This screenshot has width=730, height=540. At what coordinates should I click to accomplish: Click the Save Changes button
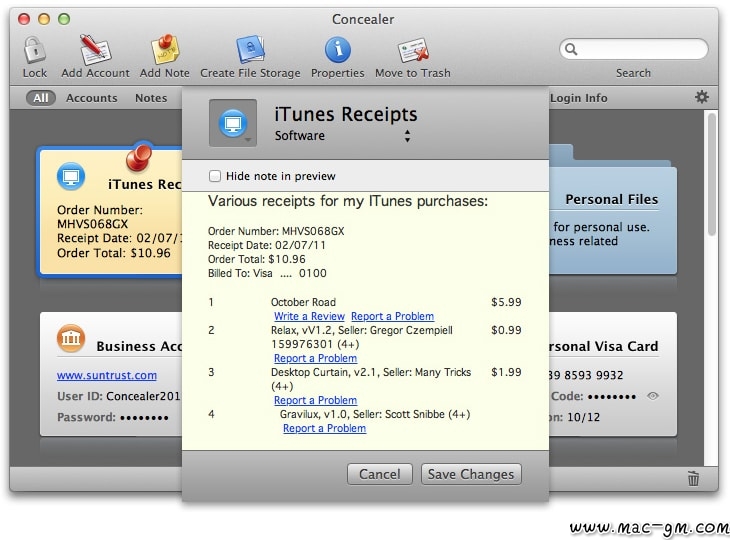coord(471,474)
